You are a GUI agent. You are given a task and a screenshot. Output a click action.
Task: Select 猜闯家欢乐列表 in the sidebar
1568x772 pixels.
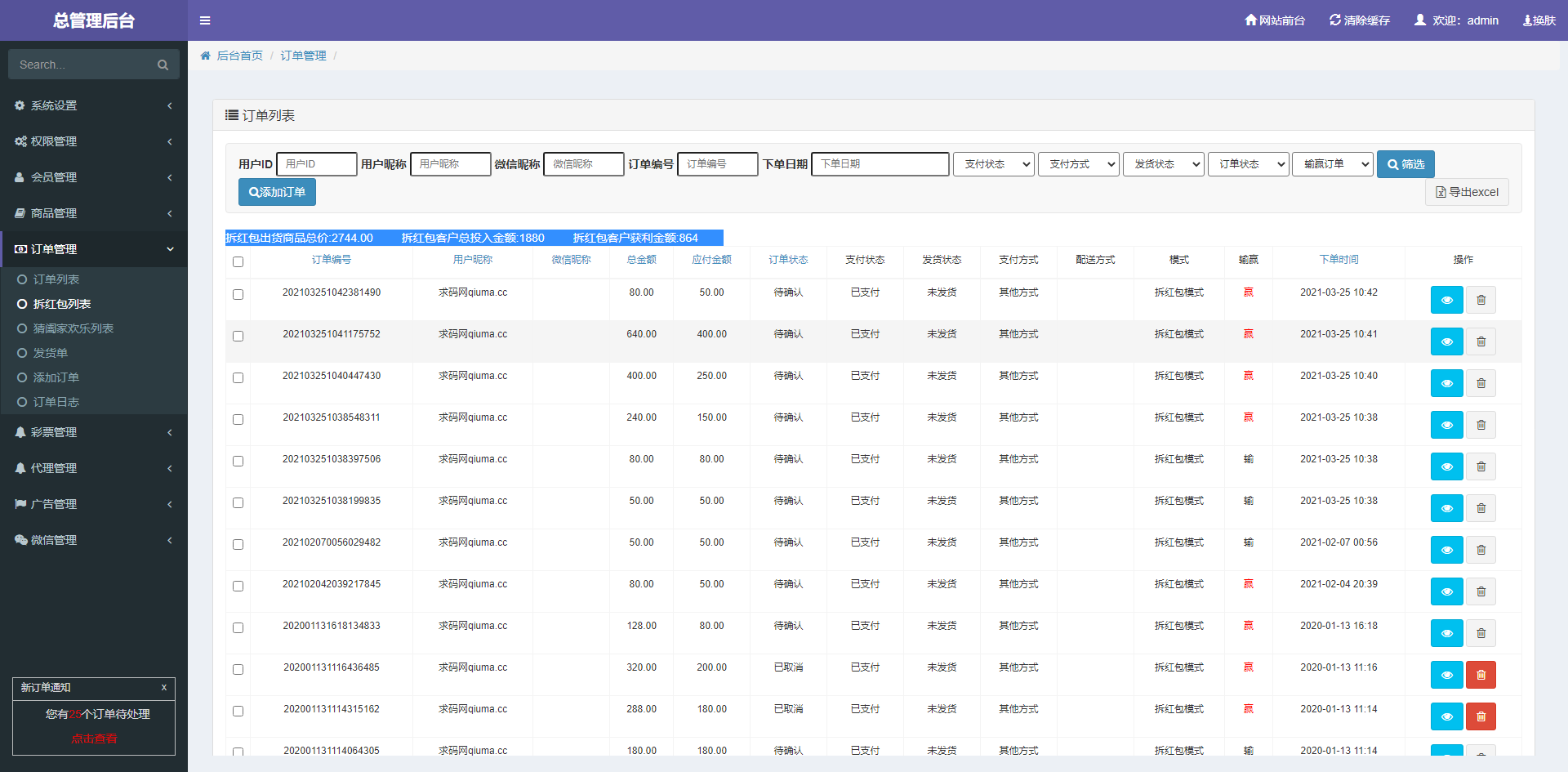pyautogui.click(x=73, y=328)
